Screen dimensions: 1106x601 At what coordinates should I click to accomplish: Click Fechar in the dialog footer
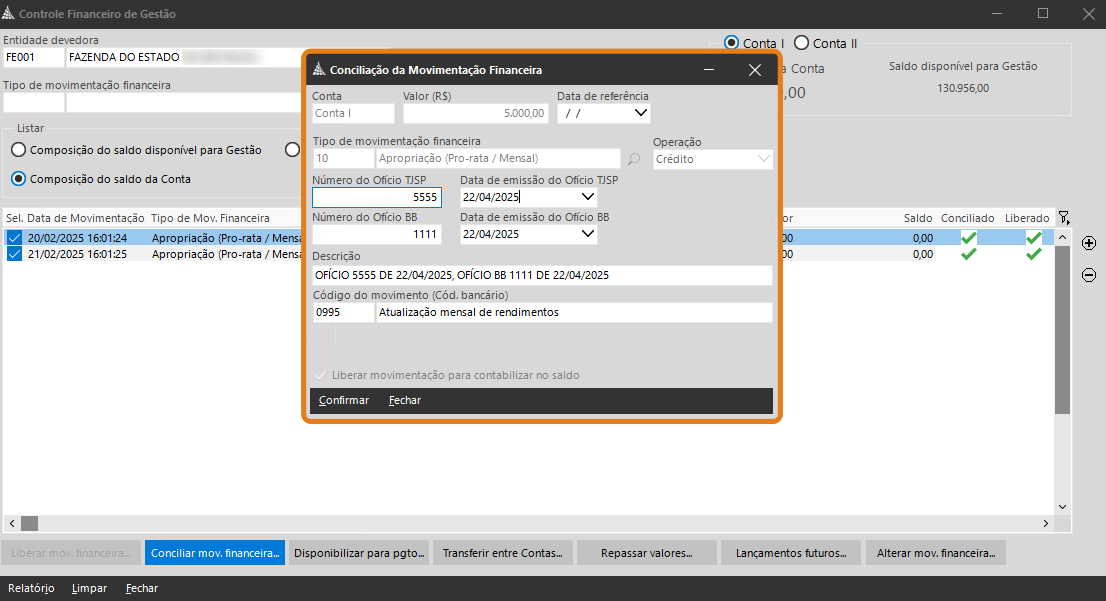coord(405,400)
